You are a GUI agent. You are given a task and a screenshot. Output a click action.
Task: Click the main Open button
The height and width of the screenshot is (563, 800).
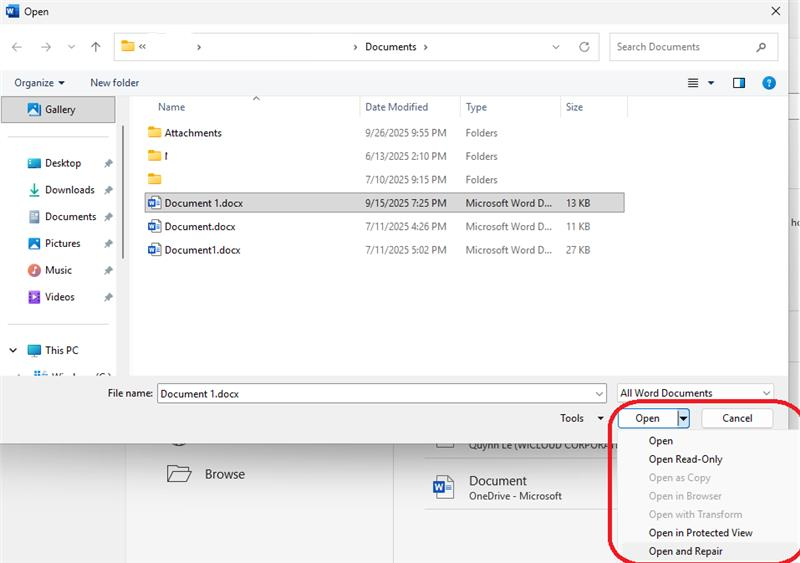647,418
